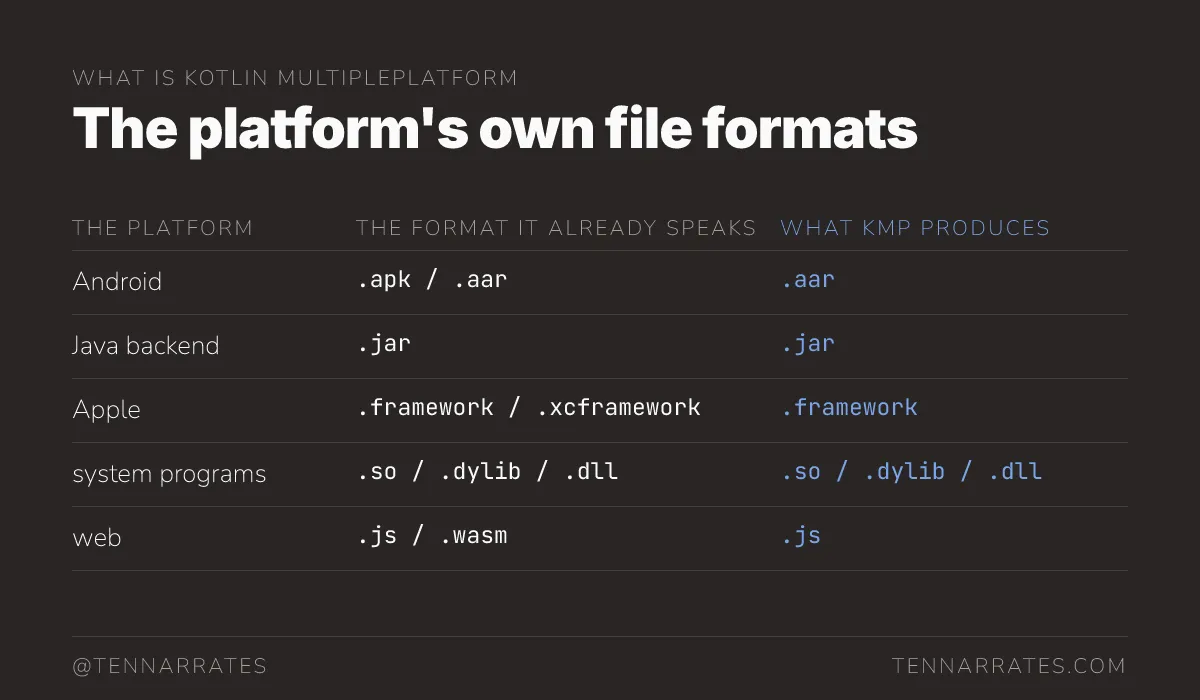Select the white ".so / .dylib / .dll" cell
Viewport: 1200px width, 700px height.
pos(488,472)
